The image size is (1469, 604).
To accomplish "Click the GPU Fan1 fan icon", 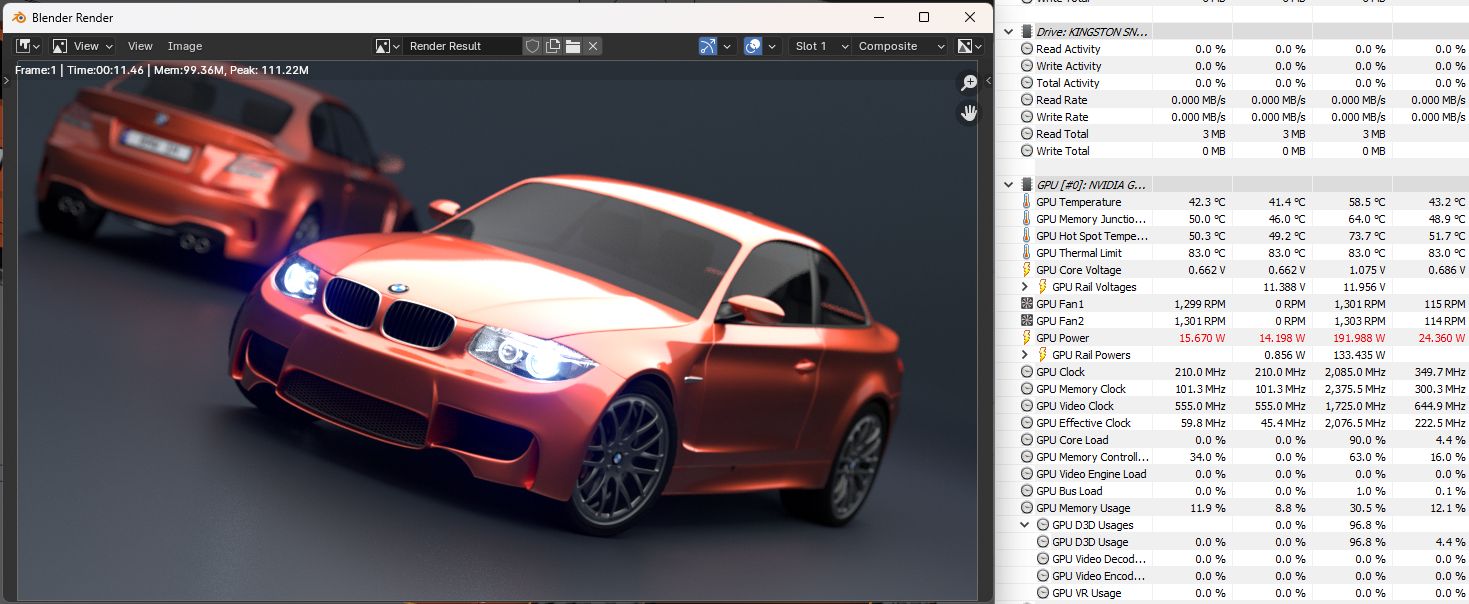I will coord(1026,304).
